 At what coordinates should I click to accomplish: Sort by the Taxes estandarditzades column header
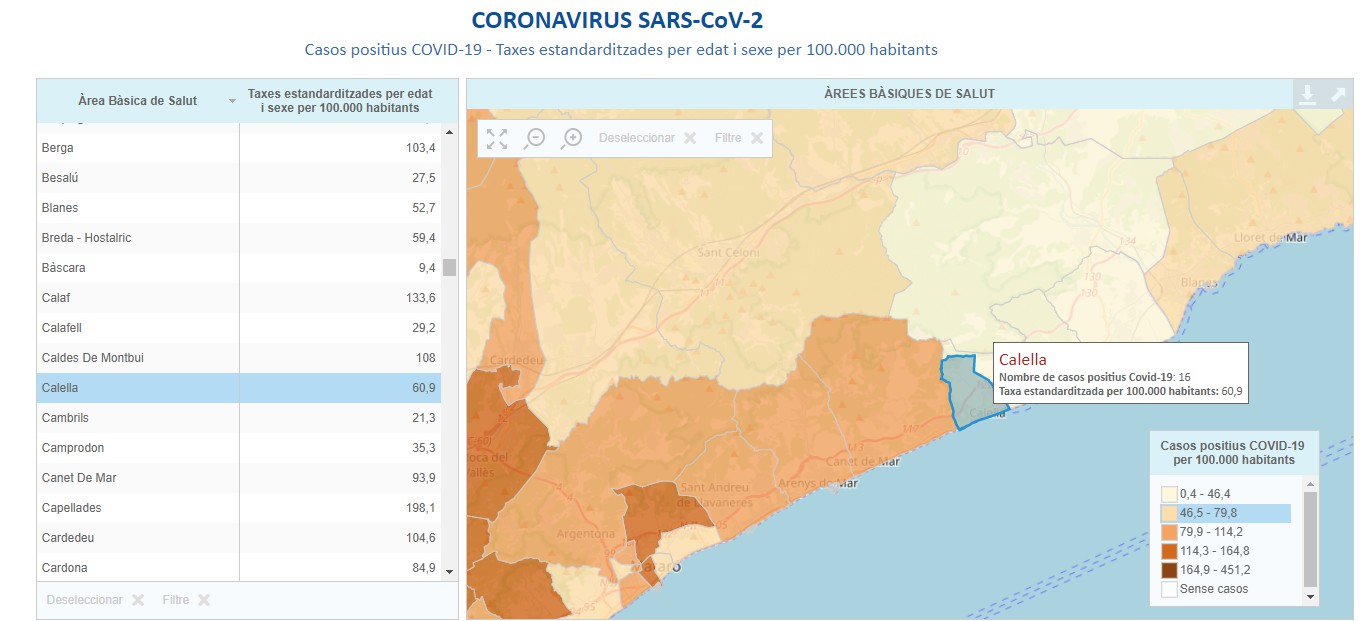(x=333, y=100)
